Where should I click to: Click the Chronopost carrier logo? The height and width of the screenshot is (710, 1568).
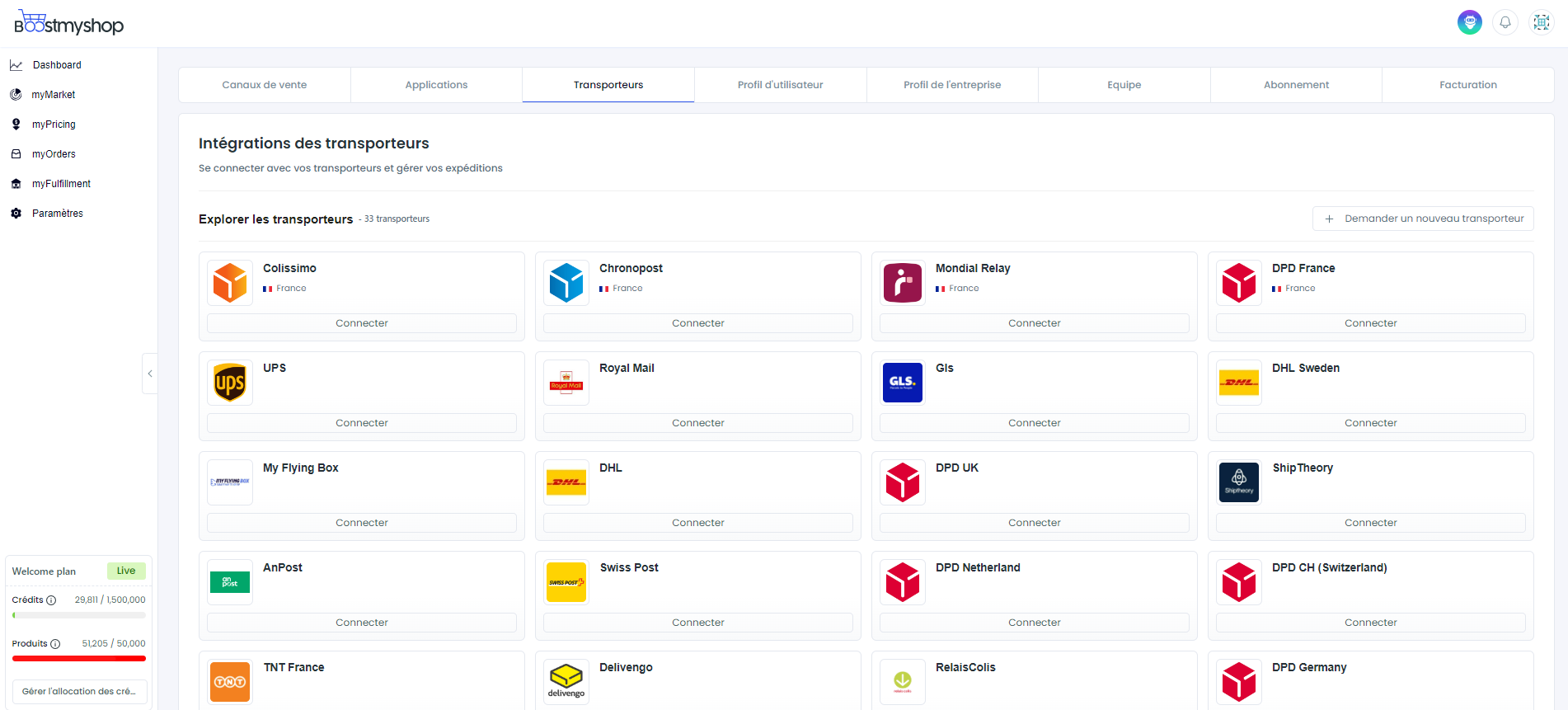coord(566,283)
